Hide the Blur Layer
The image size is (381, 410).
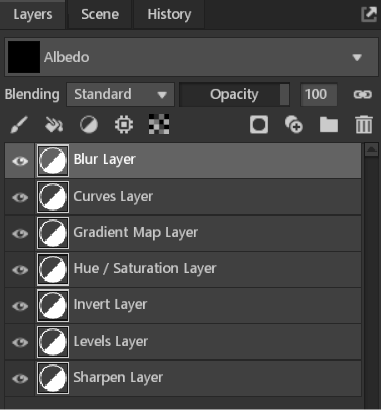point(20,161)
